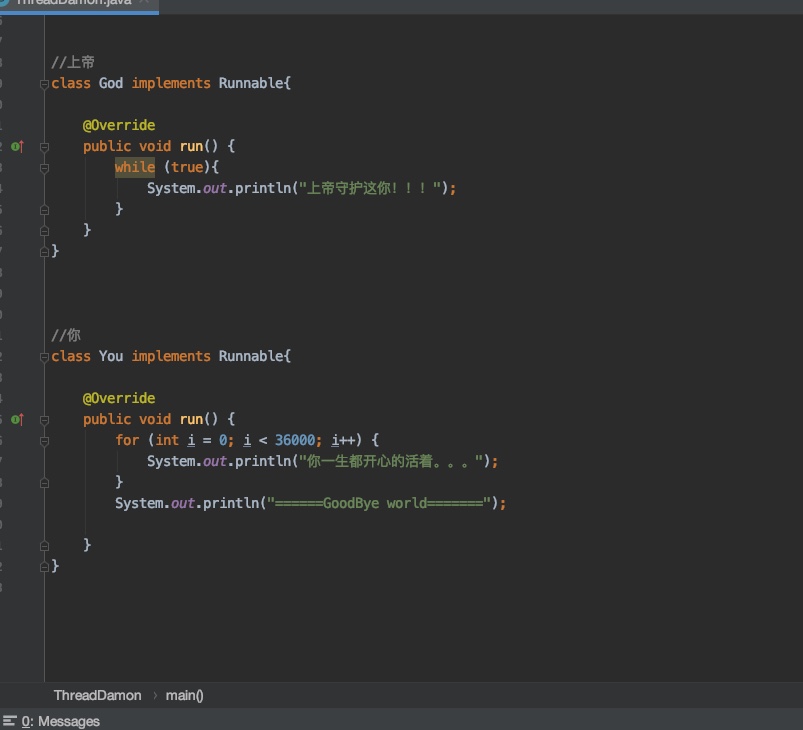Collapse the class God declaration fold
The height and width of the screenshot is (730, 803).
(x=44, y=84)
